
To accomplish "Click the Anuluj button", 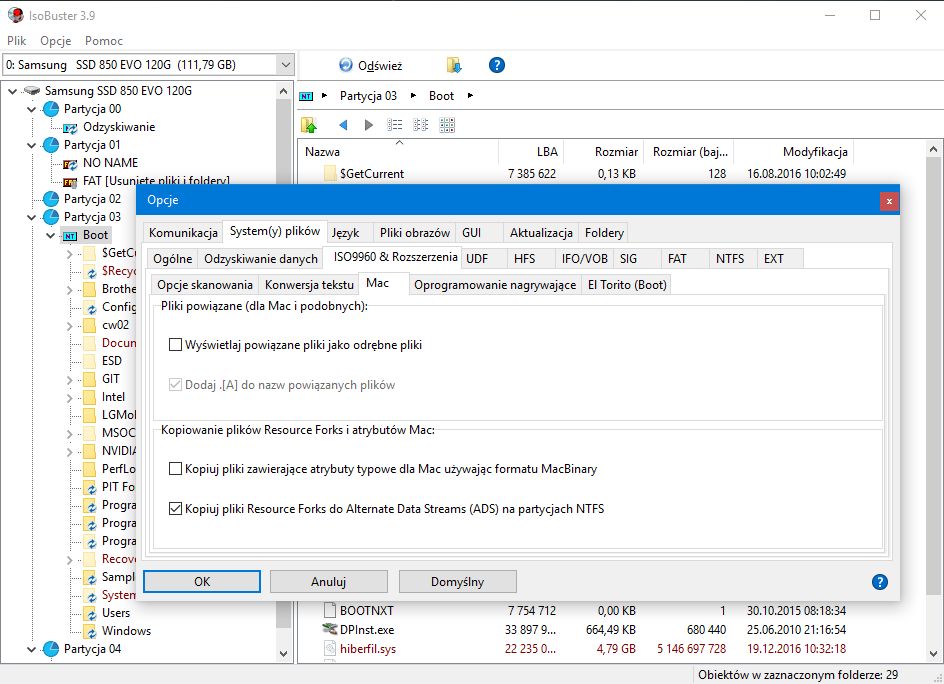I will (328, 582).
